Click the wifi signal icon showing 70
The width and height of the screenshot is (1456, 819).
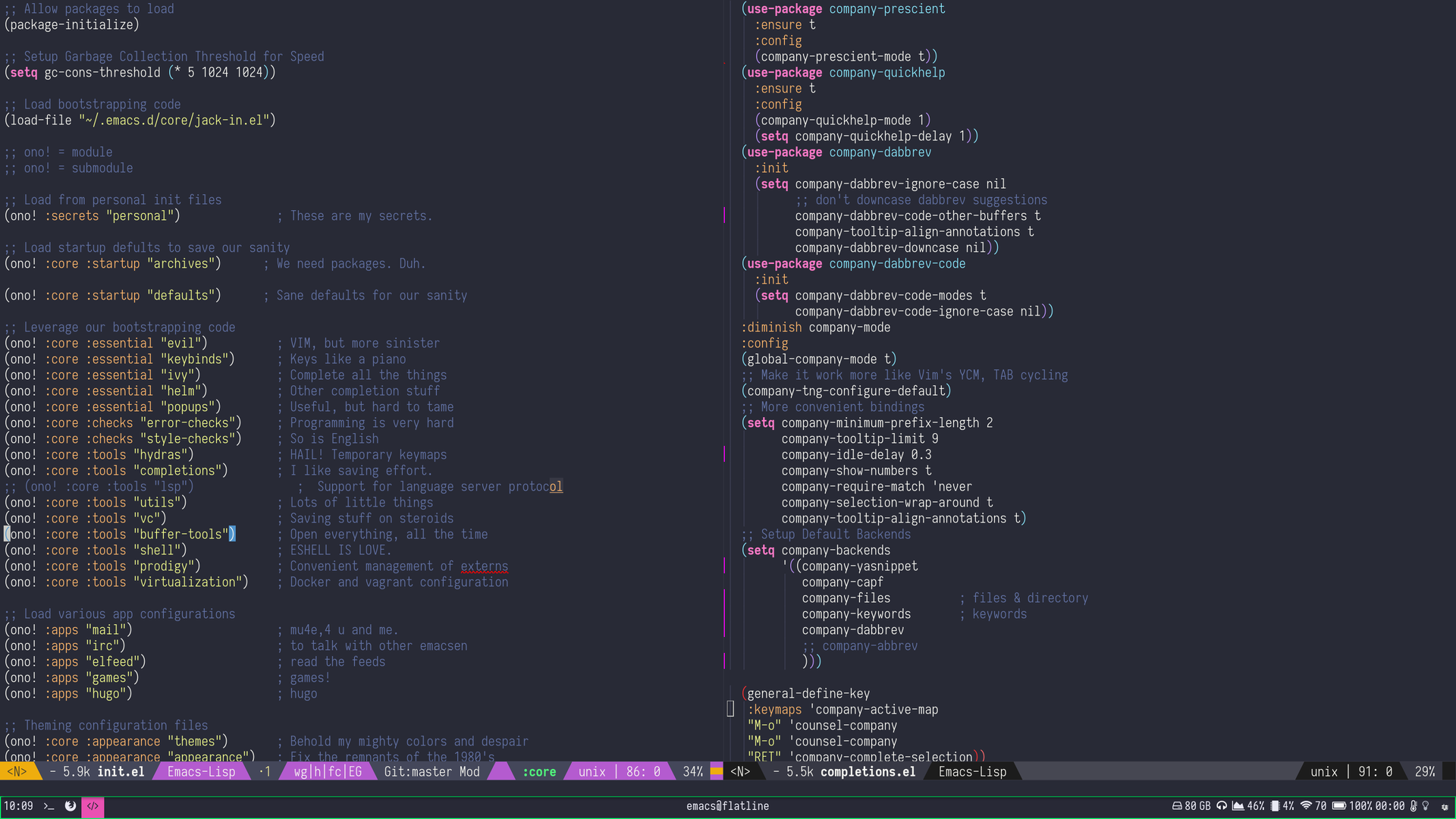pos(1306,806)
